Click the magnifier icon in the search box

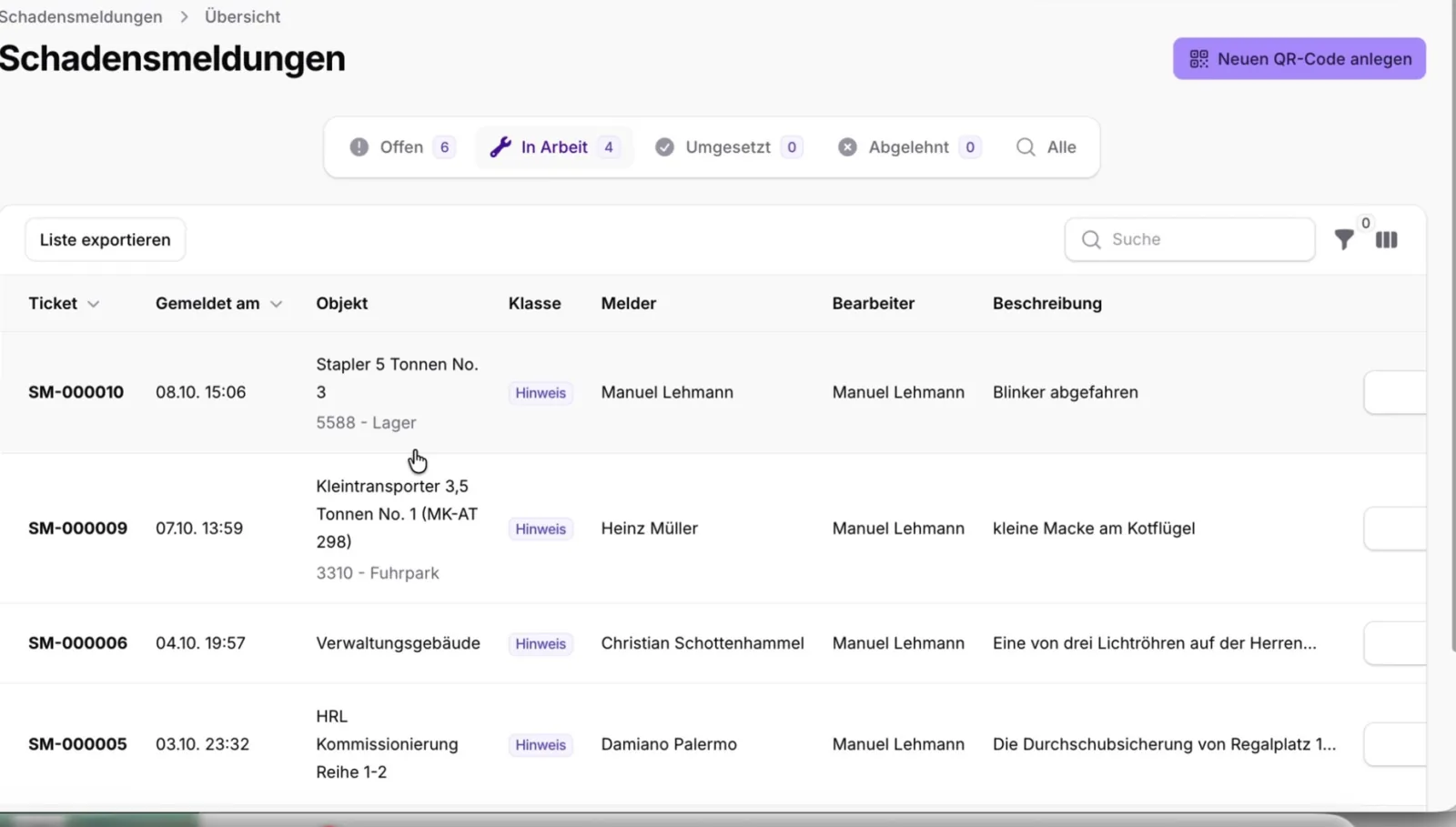coord(1091,239)
